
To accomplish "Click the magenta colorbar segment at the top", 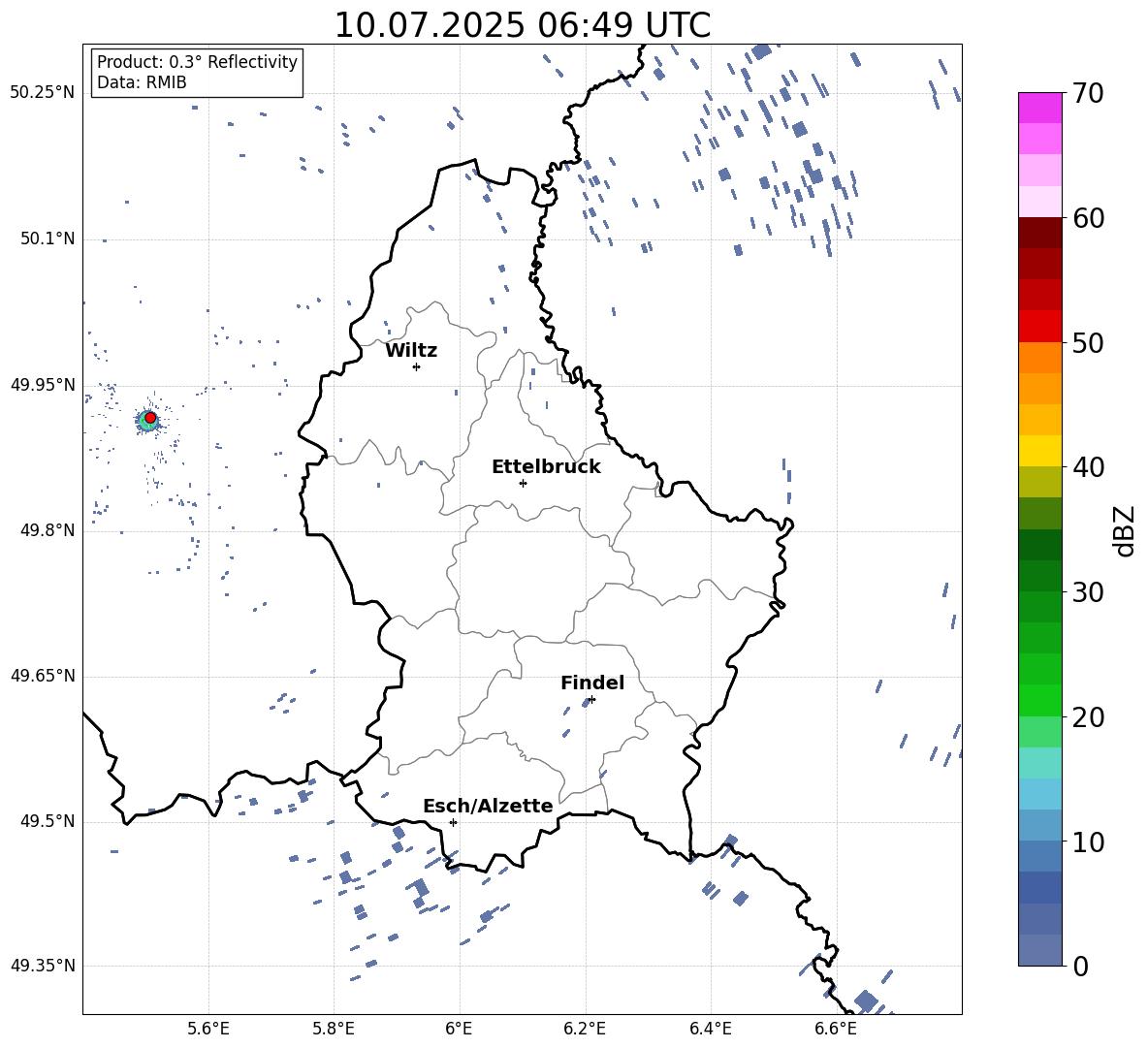I will tap(1040, 108).
